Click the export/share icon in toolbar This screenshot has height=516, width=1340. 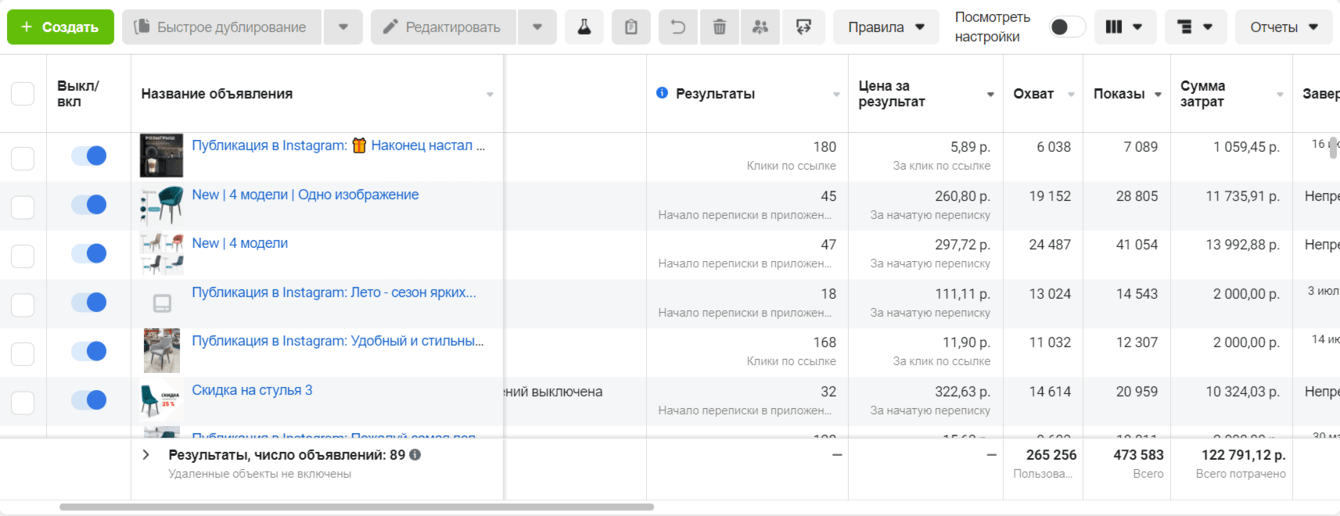tap(803, 27)
